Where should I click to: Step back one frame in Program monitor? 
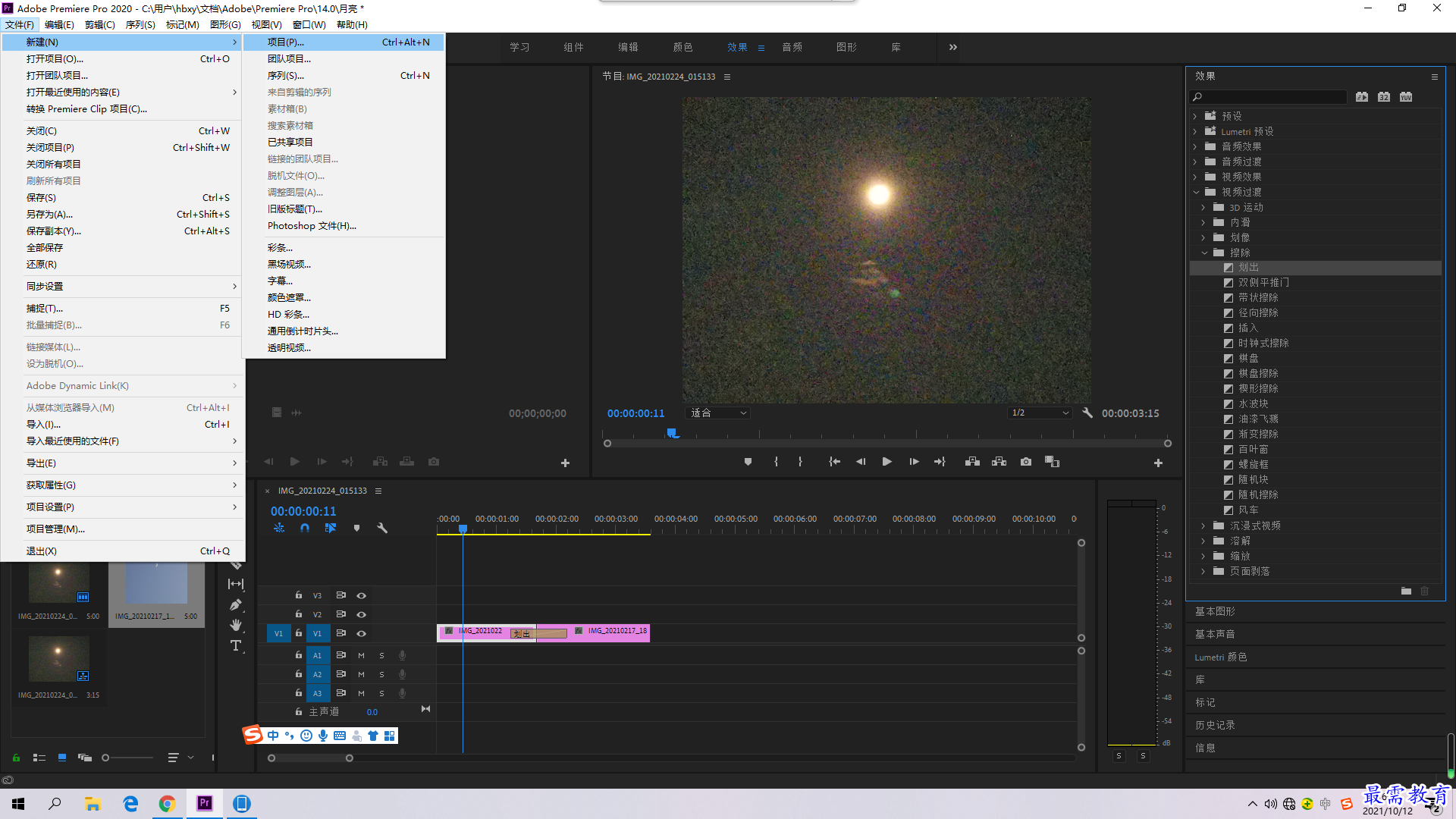[861, 462]
